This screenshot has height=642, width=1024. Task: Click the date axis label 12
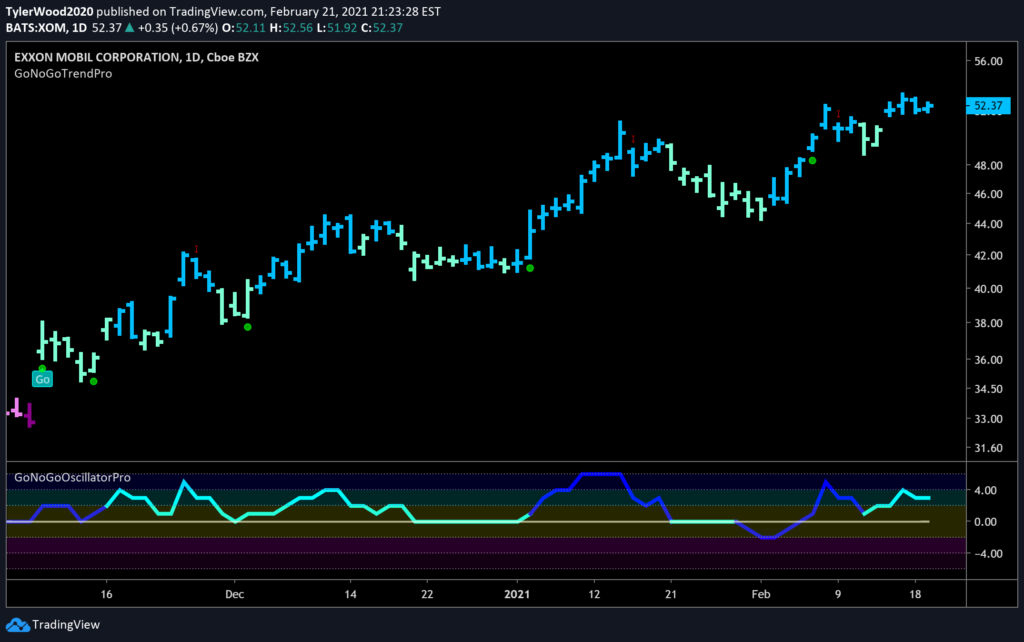click(594, 594)
